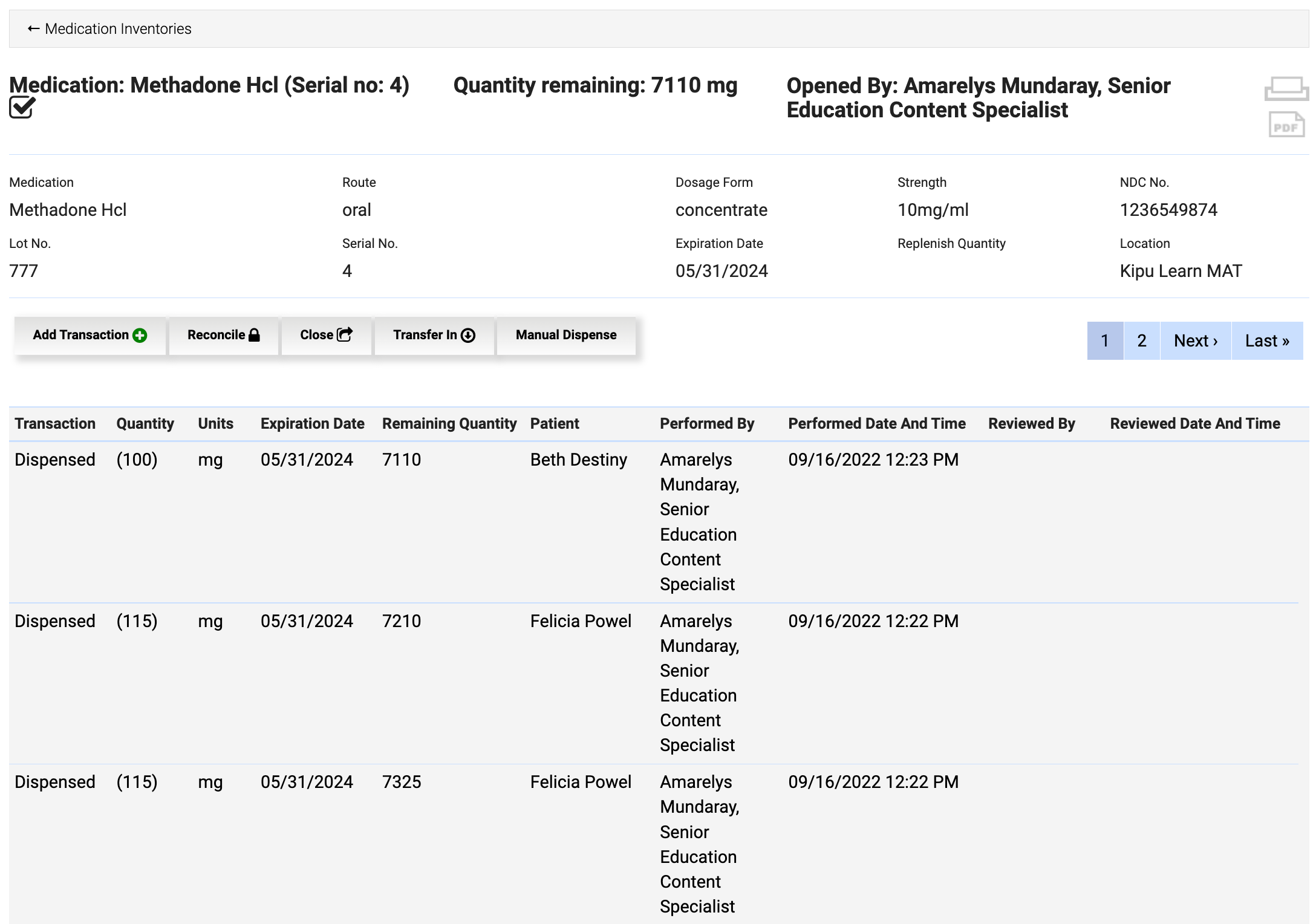1316x924 pixels.
Task: Click the green plus icon on Add Transaction
Action: 139,334
